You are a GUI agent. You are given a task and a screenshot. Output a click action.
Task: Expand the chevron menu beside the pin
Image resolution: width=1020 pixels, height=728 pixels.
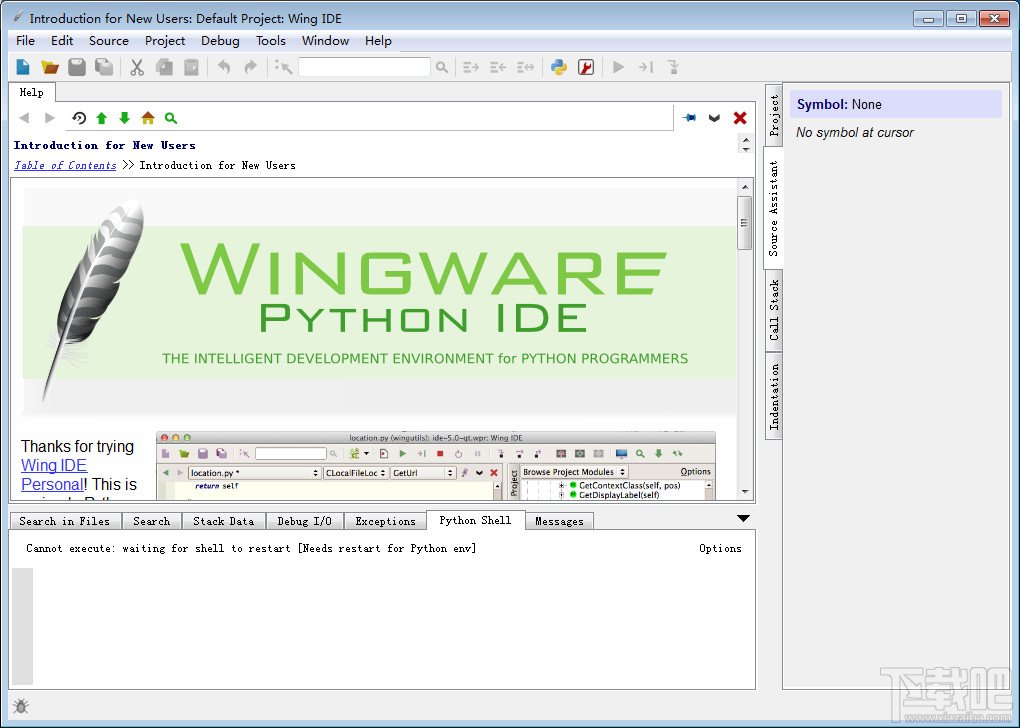pyautogui.click(x=715, y=118)
